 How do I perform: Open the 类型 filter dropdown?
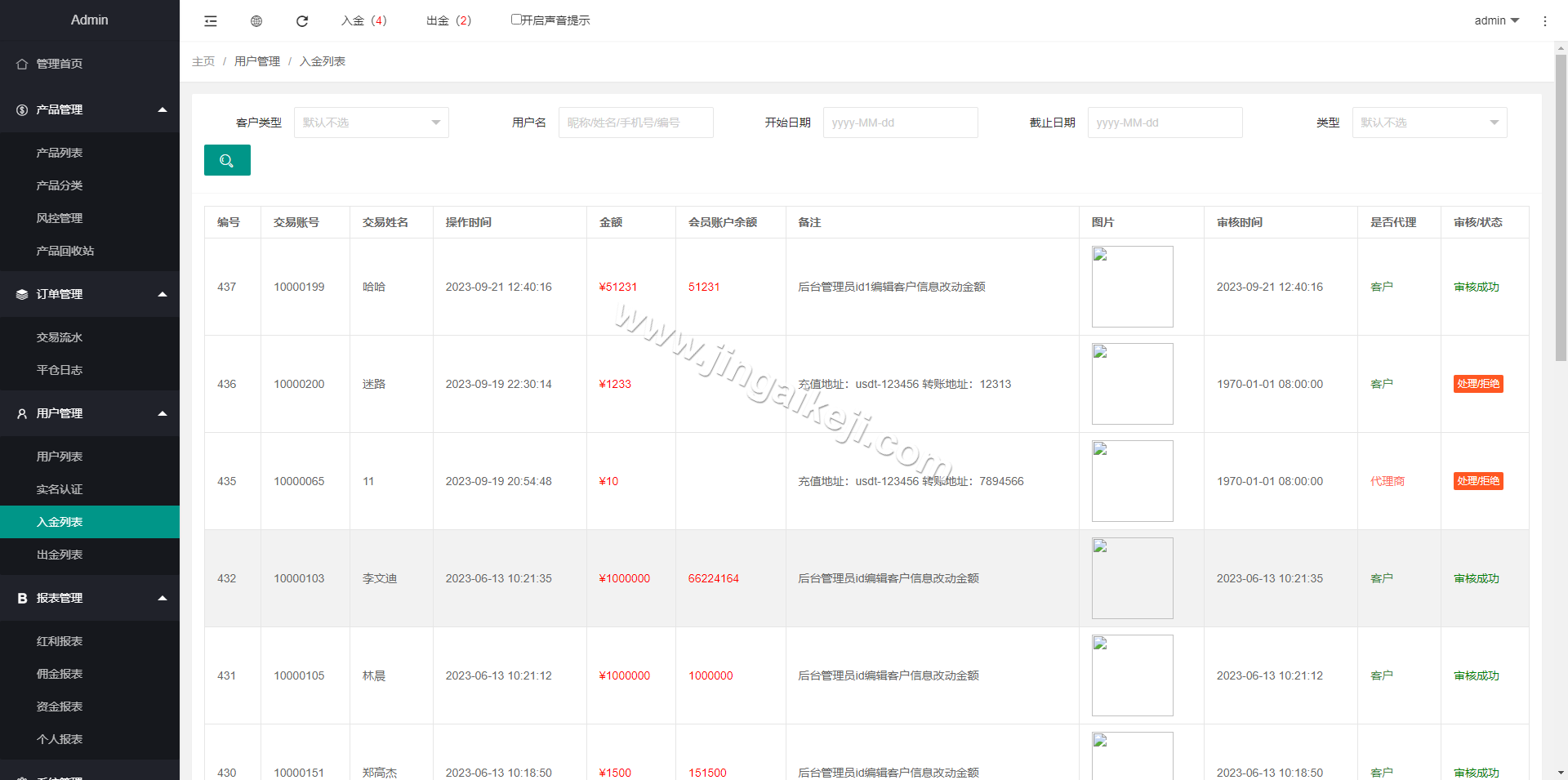(x=1429, y=122)
